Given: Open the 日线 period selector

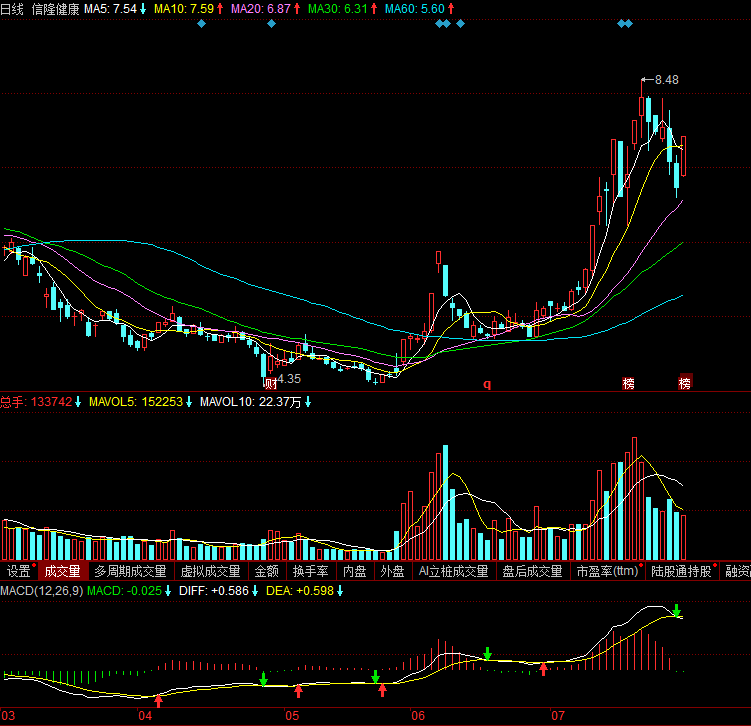Looking at the screenshot, I should pyautogui.click(x=12, y=9).
